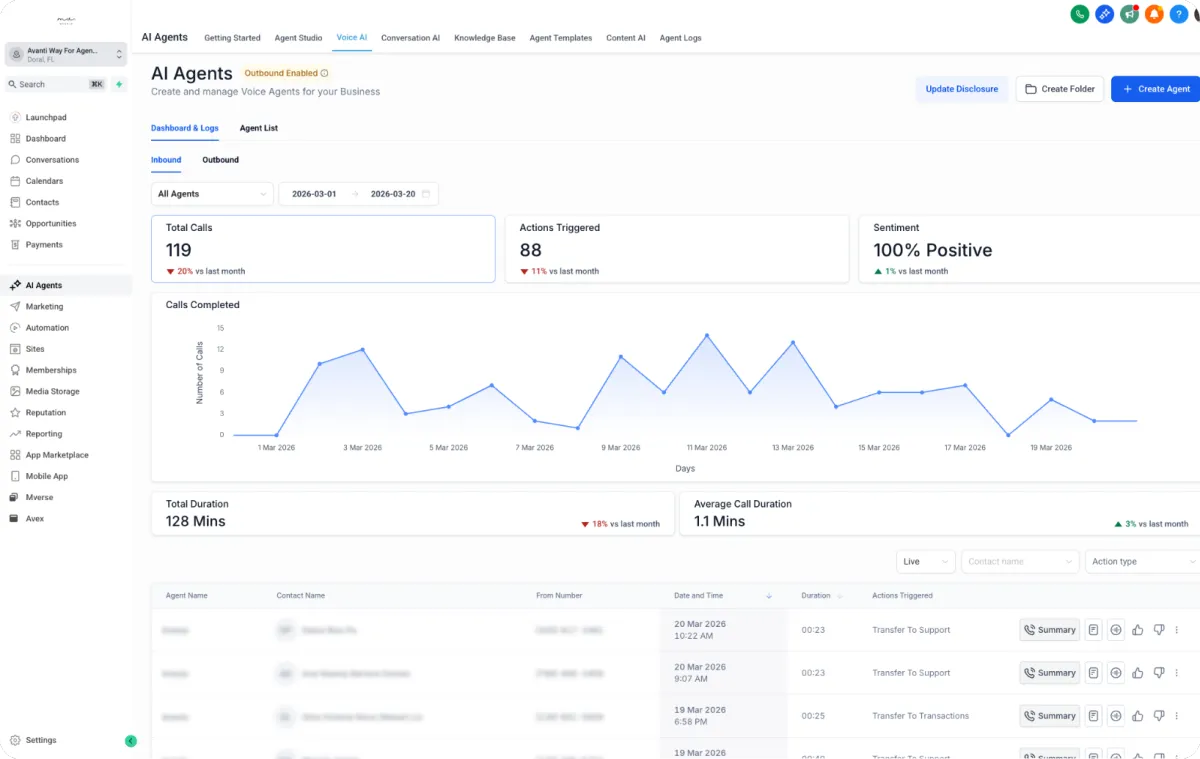1200x759 pixels.
Task: Click the blue sparkle AI icon in header
Action: point(1105,14)
